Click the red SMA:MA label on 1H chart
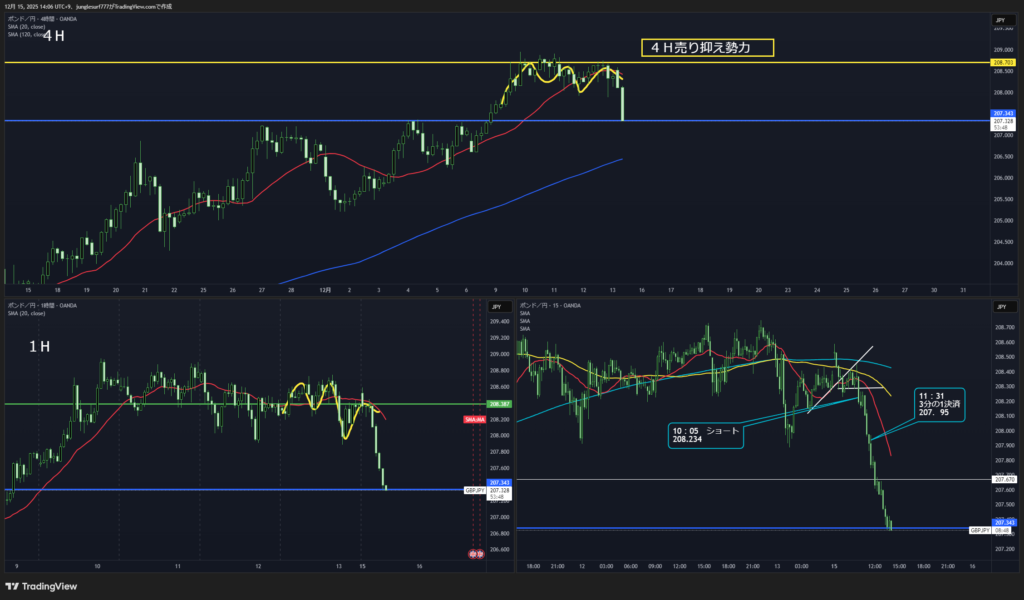Viewport: 1024px width, 600px height. (x=474, y=421)
